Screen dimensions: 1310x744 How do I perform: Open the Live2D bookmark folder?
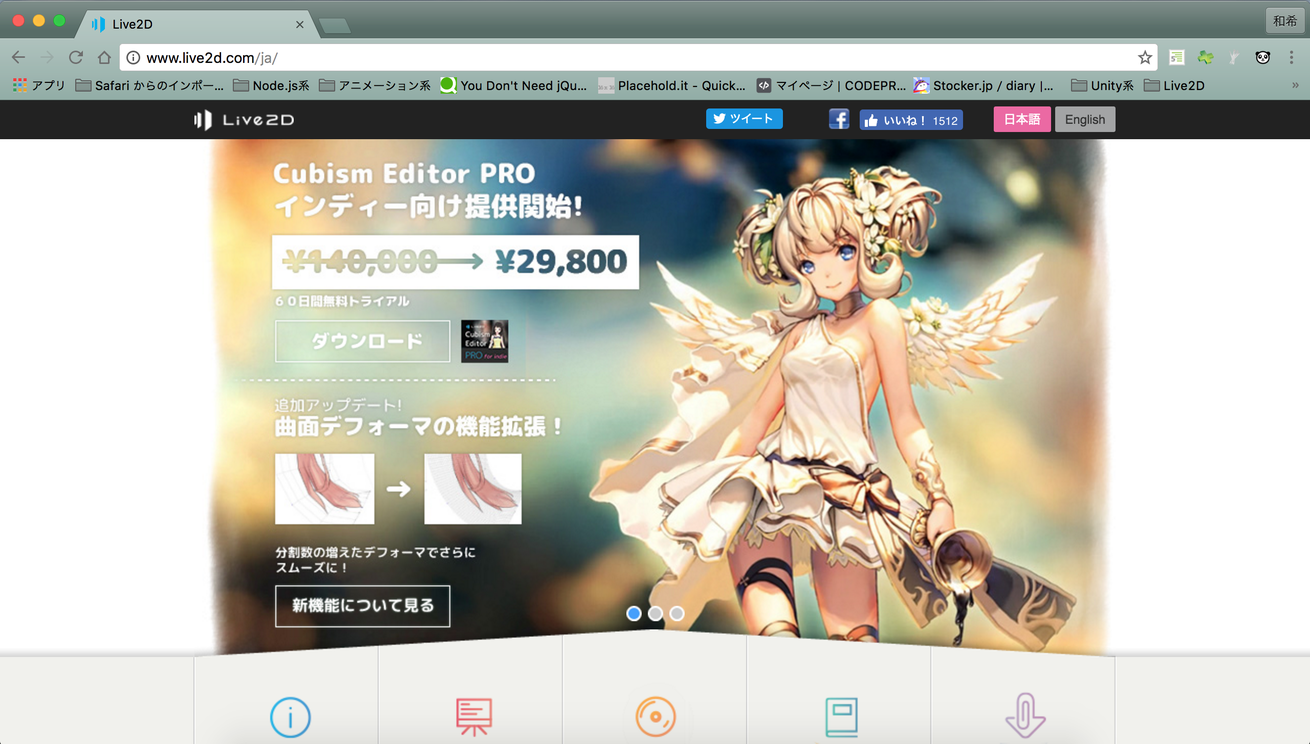1174,86
